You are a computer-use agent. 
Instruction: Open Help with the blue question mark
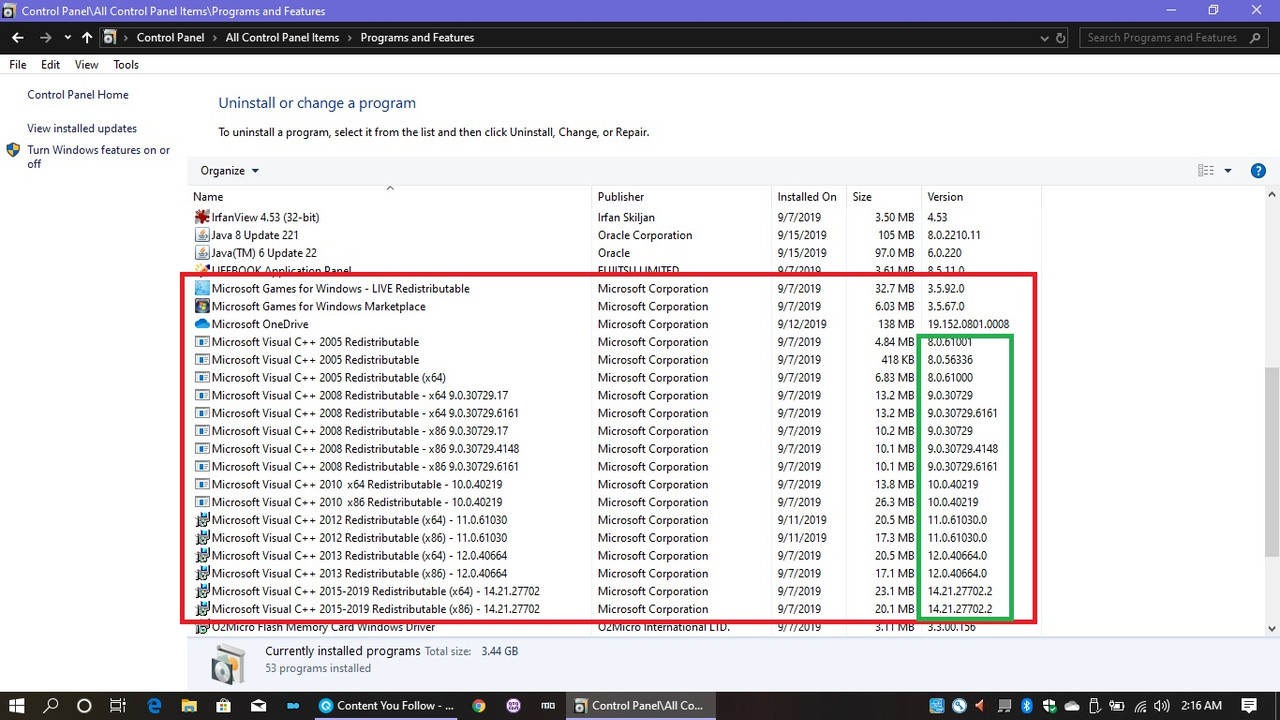point(1258,171)
